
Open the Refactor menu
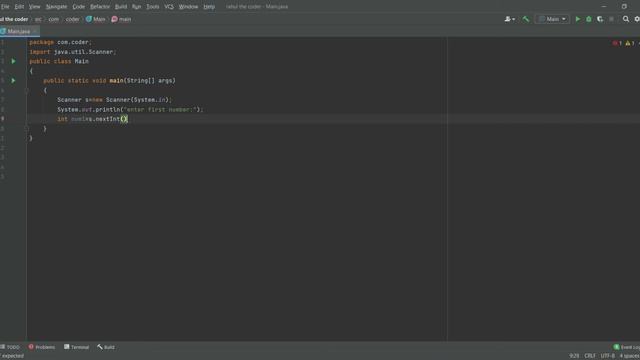(100, 7)
